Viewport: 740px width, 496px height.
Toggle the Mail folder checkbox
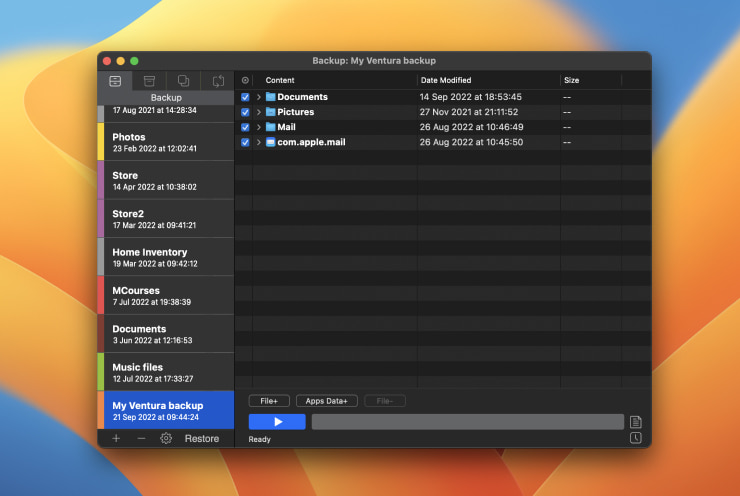coord(245,127)
